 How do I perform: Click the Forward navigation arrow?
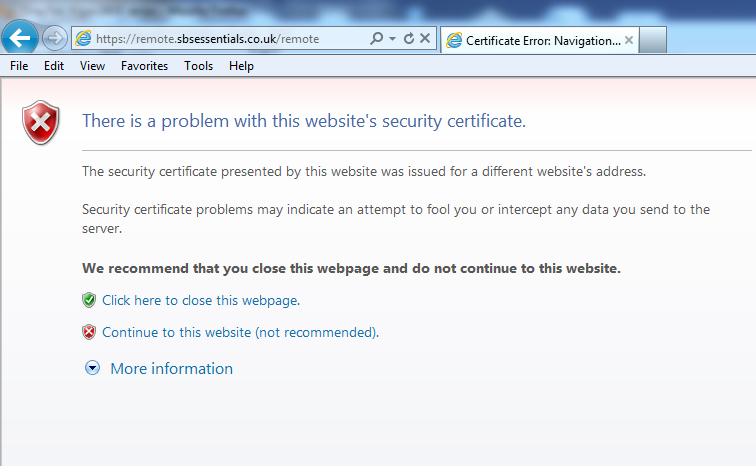55,39
